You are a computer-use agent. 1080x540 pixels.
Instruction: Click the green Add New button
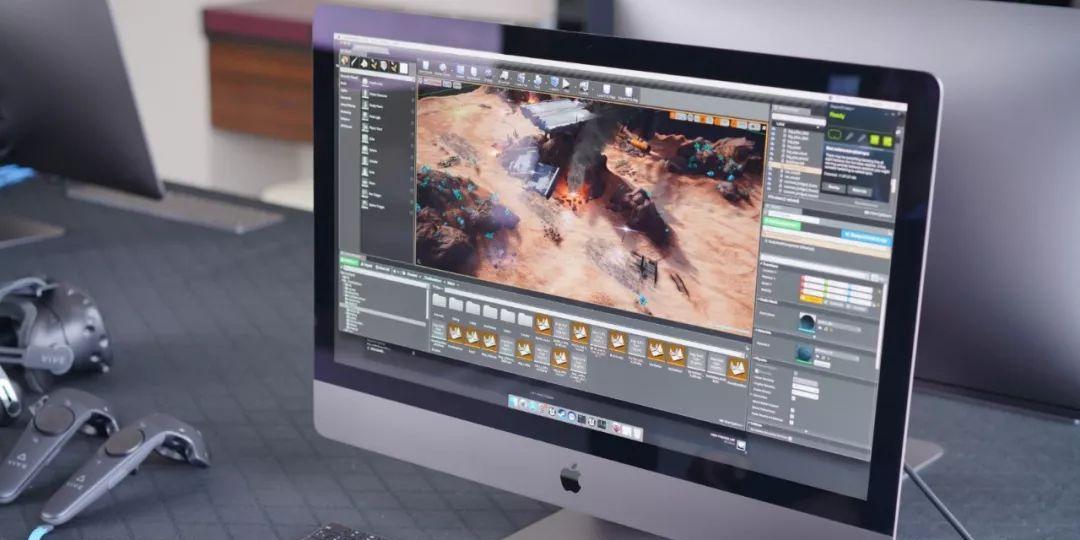tap(349, 260)
